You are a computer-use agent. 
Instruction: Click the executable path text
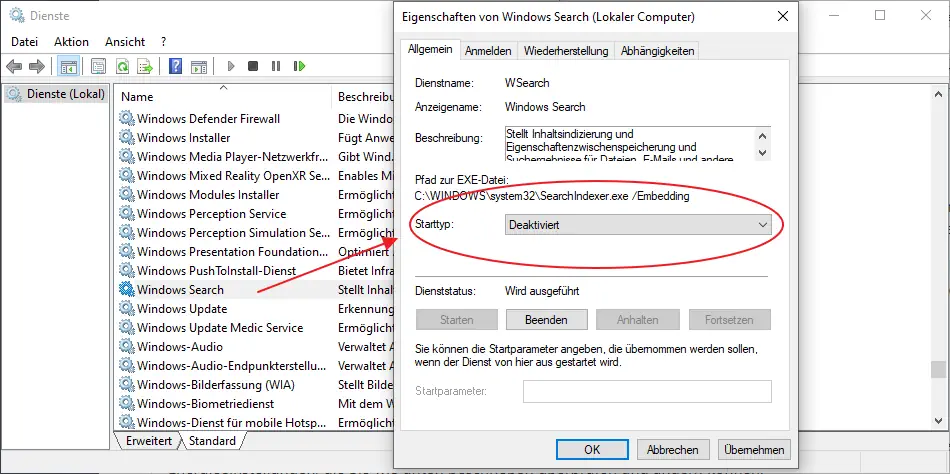(x=552, y=196)
